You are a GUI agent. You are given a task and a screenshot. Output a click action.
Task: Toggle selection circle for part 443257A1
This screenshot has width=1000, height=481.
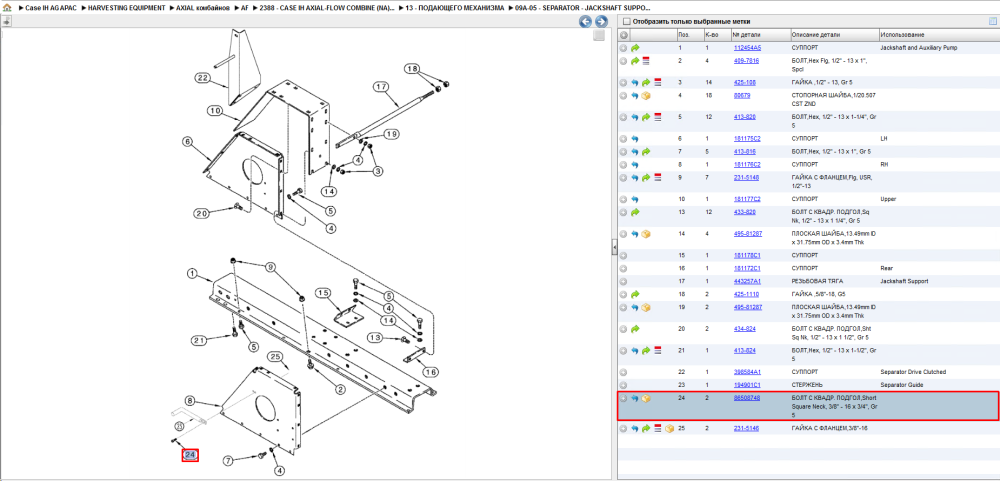[624, 281]
